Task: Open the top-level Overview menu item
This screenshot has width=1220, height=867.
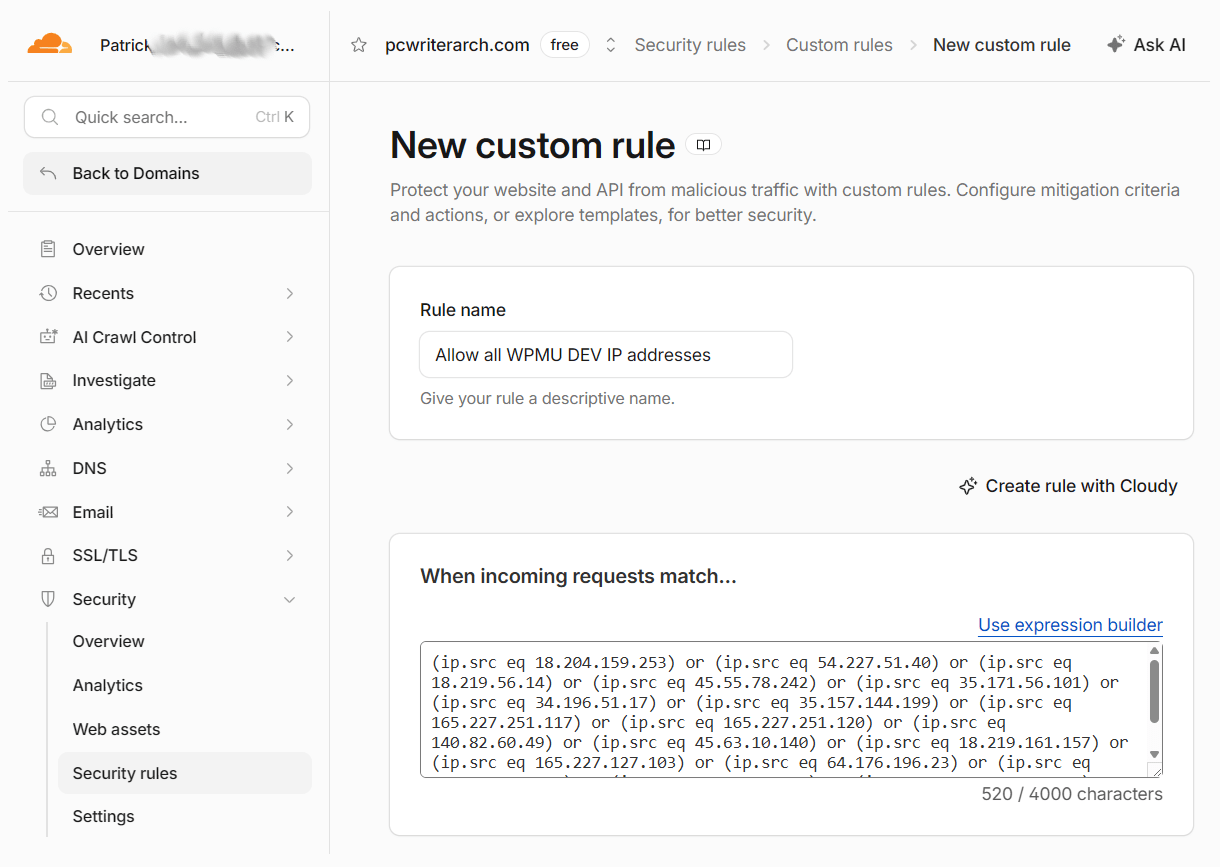Action: tap(167, 249)
